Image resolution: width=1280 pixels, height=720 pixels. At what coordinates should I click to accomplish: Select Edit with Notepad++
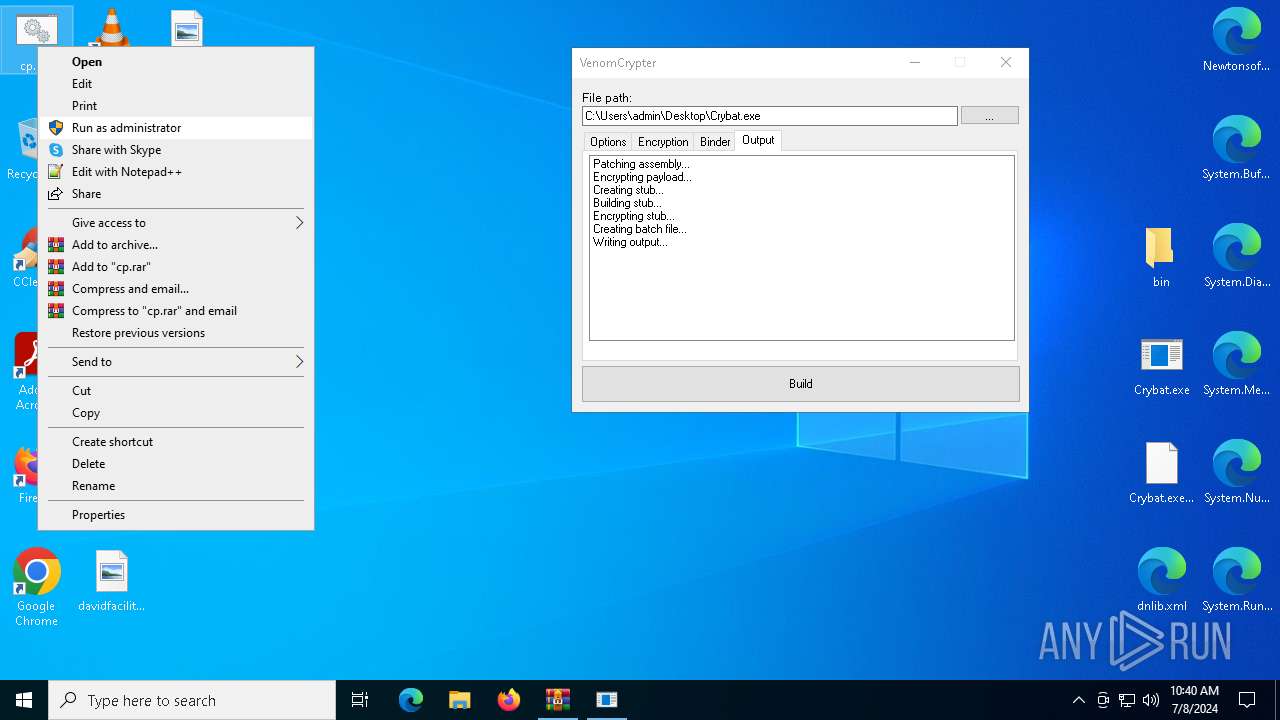[176, 172]
